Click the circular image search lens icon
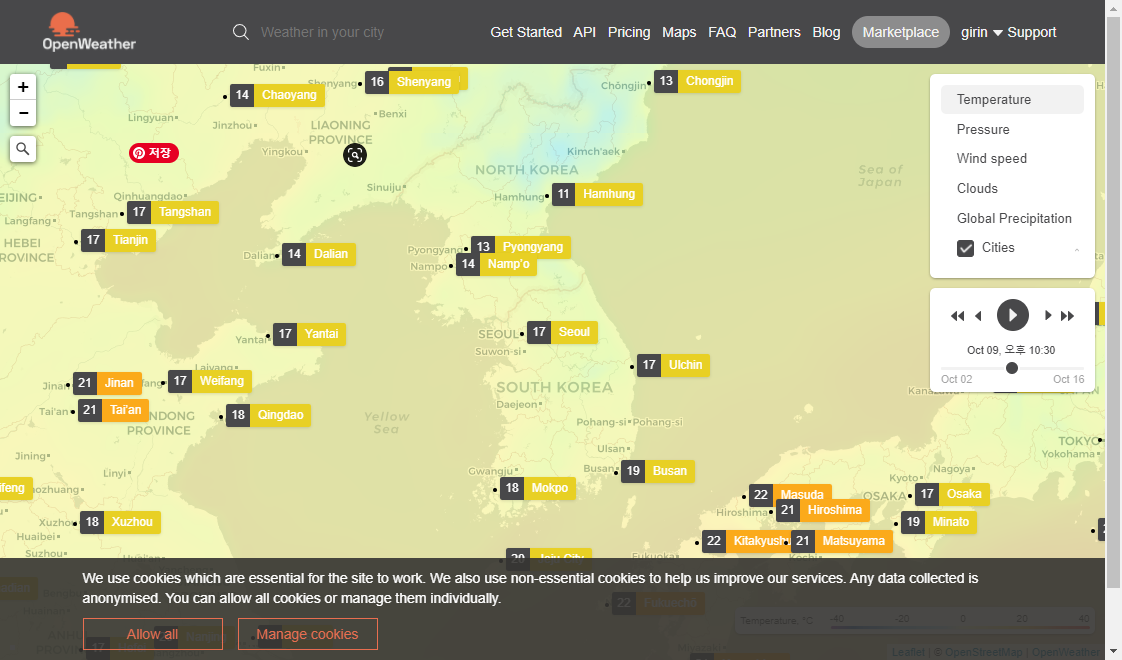 [x=355, y=155]
